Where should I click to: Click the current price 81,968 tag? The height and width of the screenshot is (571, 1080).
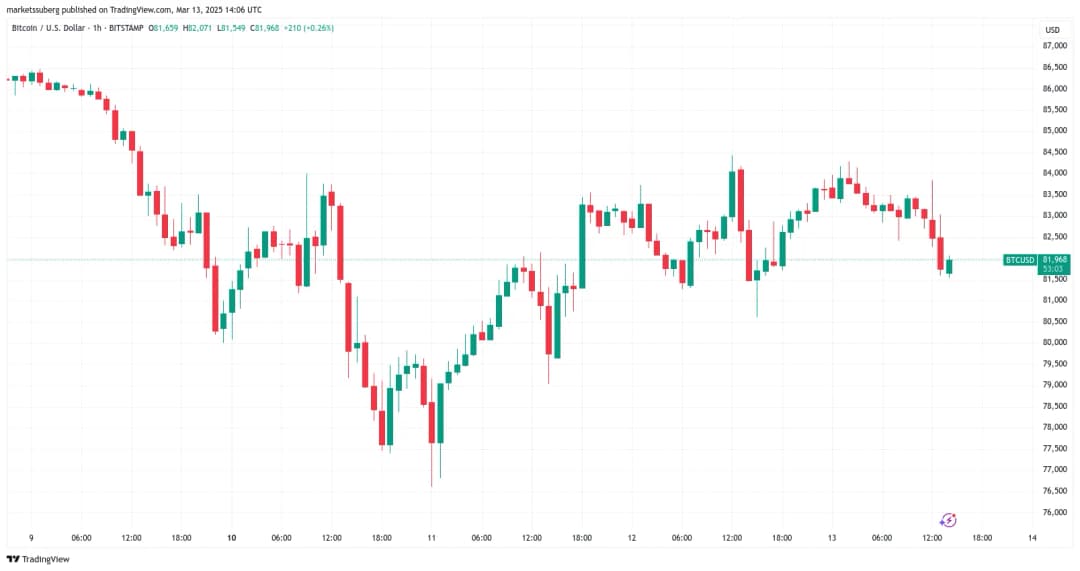click(x=1055, y=260)
